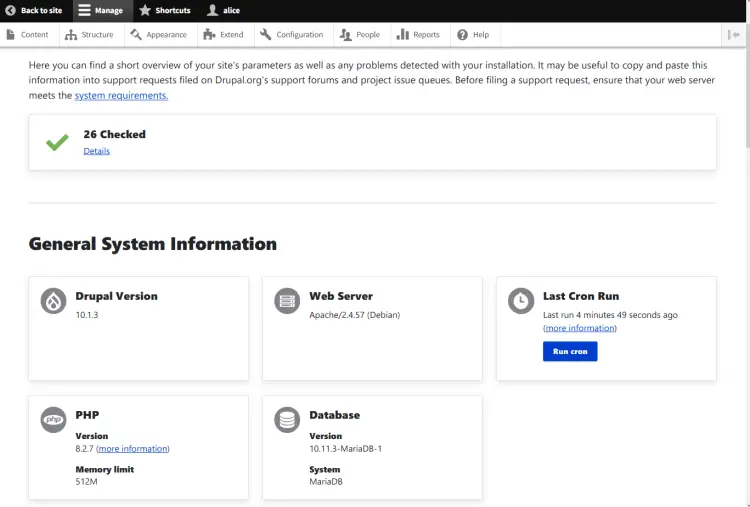Collapse toolbar with the orientation arrow icon

click(x=735, y=34)
